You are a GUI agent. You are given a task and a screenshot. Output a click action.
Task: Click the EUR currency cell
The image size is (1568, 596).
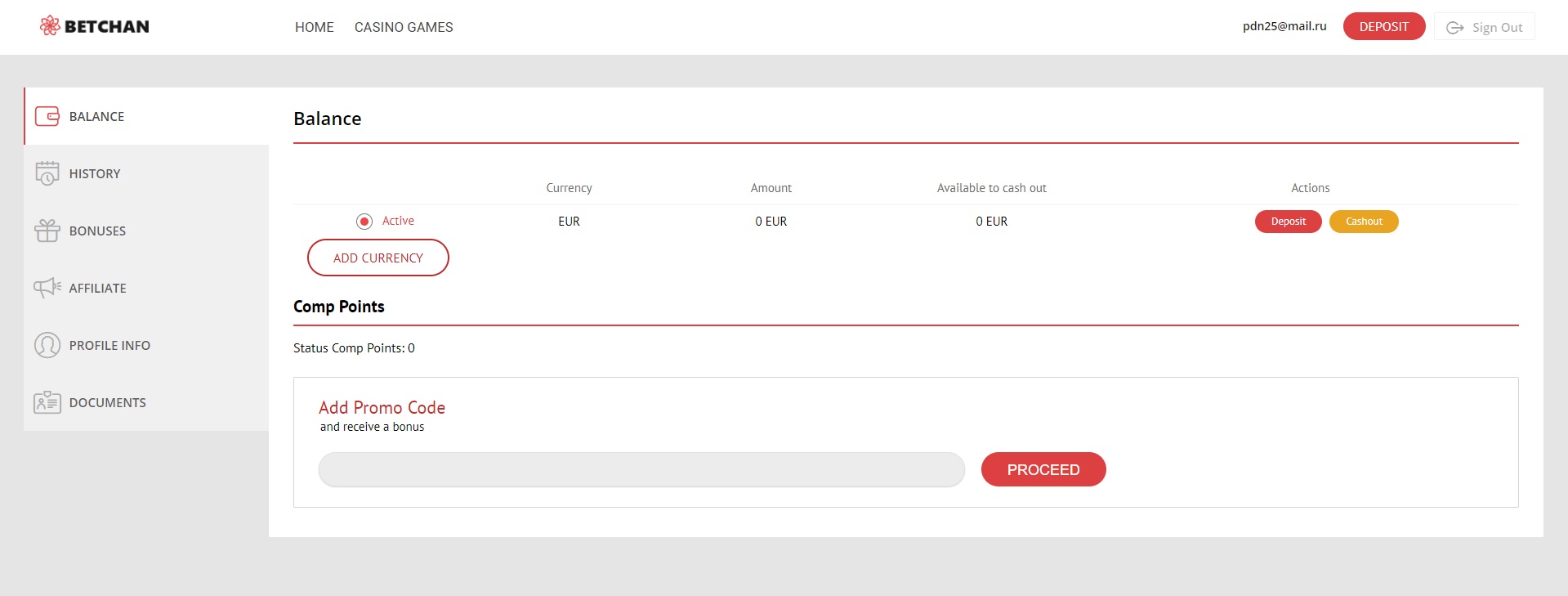pyautogui.click(x=569, y=222)
